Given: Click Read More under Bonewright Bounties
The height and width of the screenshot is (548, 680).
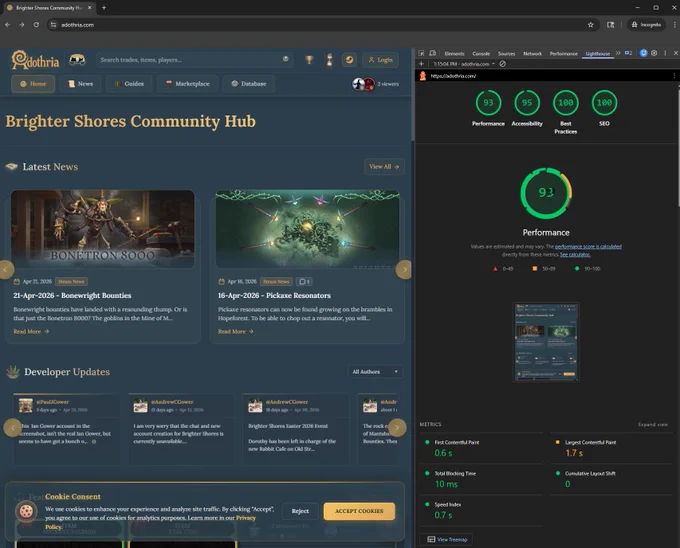Looking at the screenshot, I should tap(31, 331).
